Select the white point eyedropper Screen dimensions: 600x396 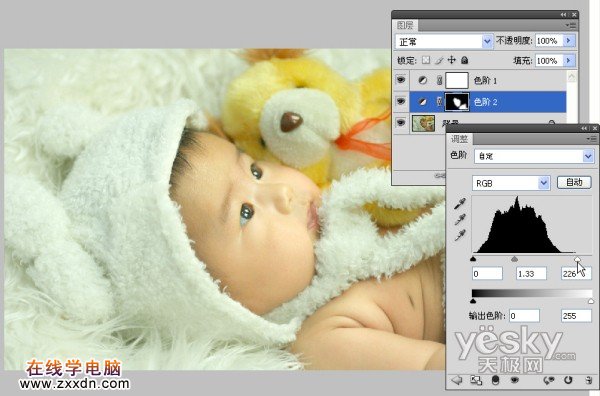(460, 235)
